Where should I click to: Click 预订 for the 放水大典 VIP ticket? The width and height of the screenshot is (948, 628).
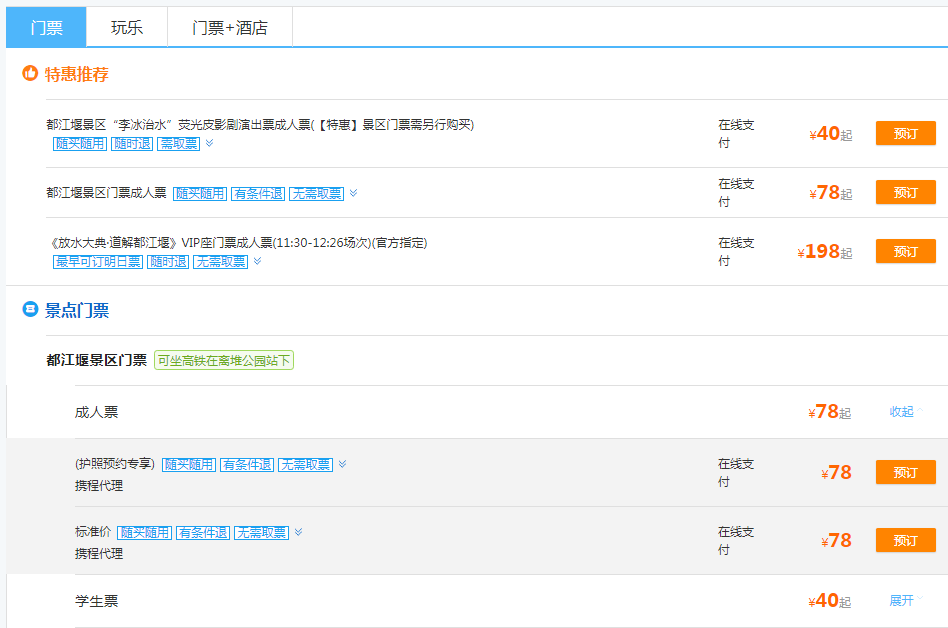click(x=904, y=251)
